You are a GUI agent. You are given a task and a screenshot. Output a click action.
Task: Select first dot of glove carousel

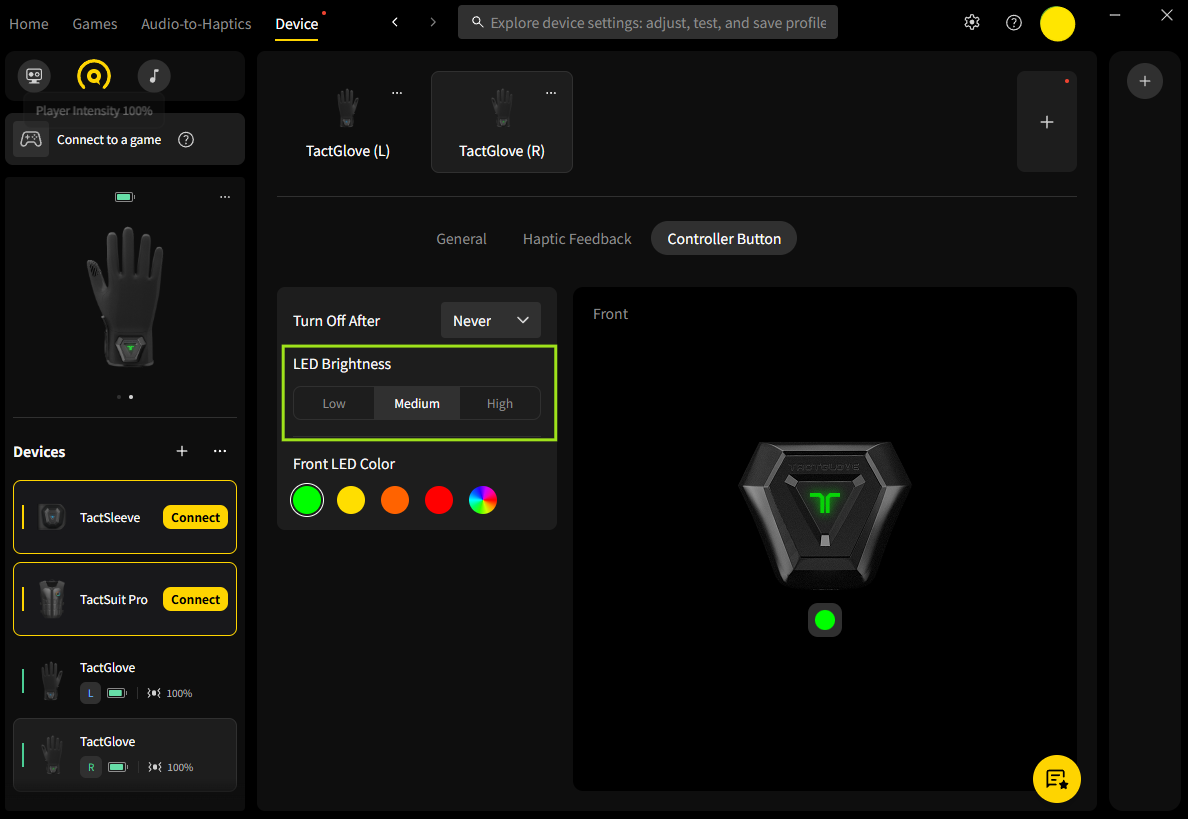point(119,397)
